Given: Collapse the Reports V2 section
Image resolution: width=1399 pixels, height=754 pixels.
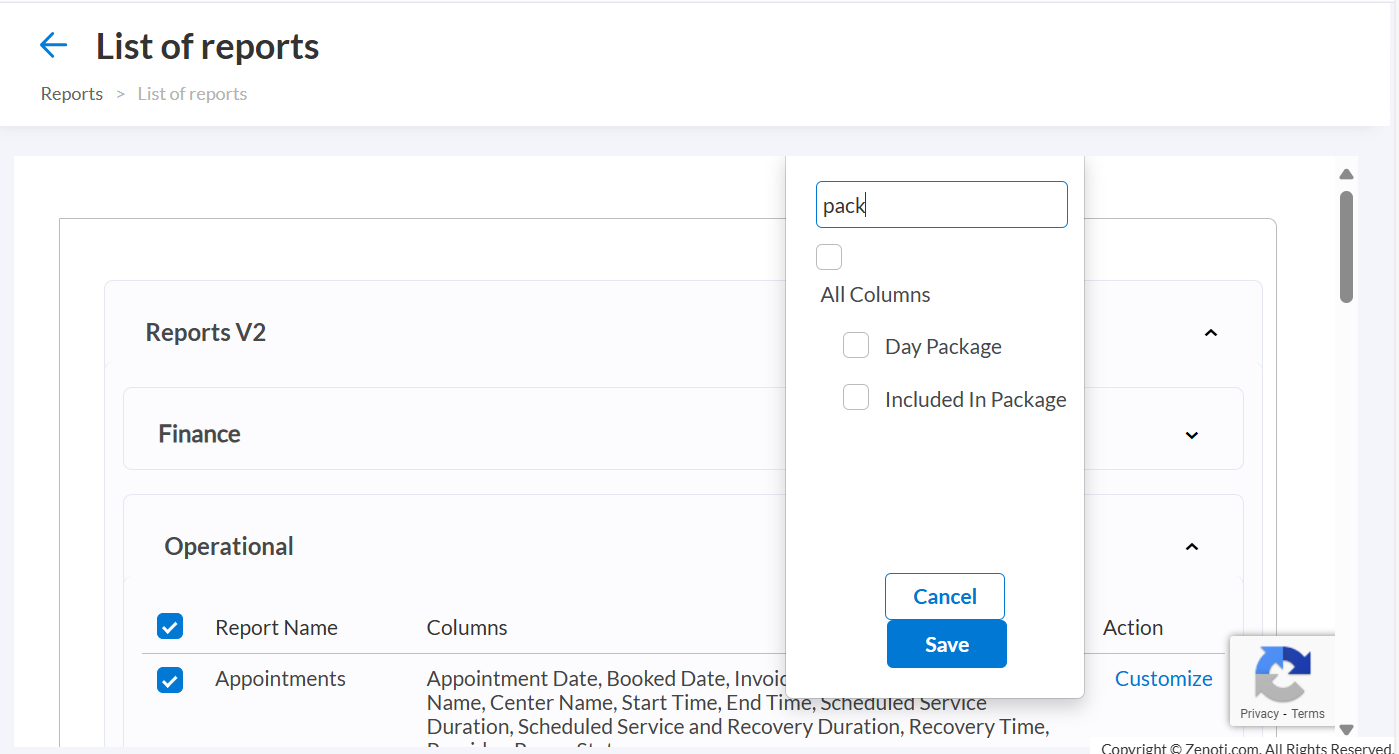Looking at the screenshot, I should (x=1211, y=333).
